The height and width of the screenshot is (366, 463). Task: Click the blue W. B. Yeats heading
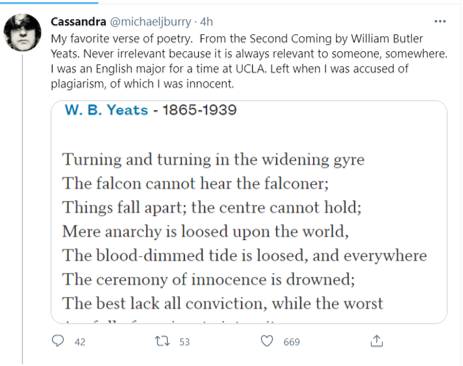pyautogui.click(x=106, y=110)
